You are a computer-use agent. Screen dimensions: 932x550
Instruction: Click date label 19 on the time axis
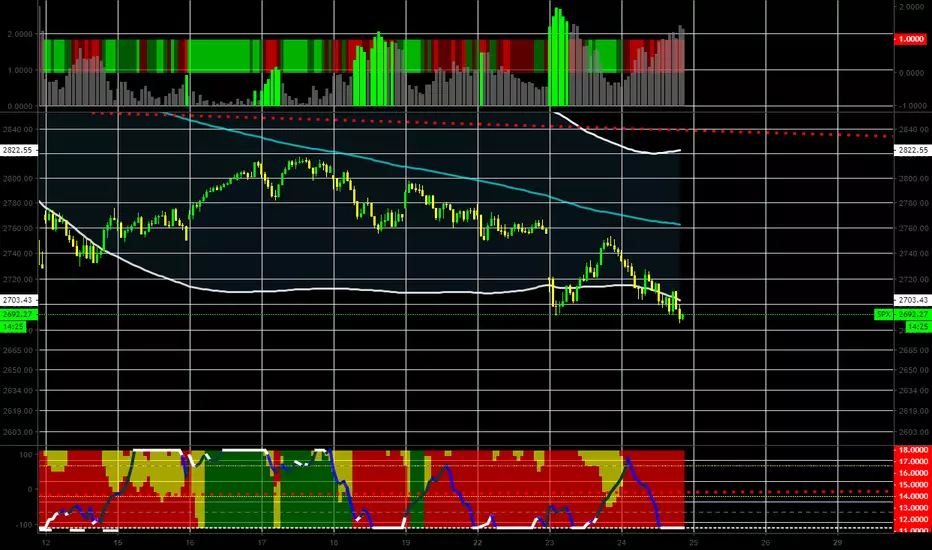405,542
